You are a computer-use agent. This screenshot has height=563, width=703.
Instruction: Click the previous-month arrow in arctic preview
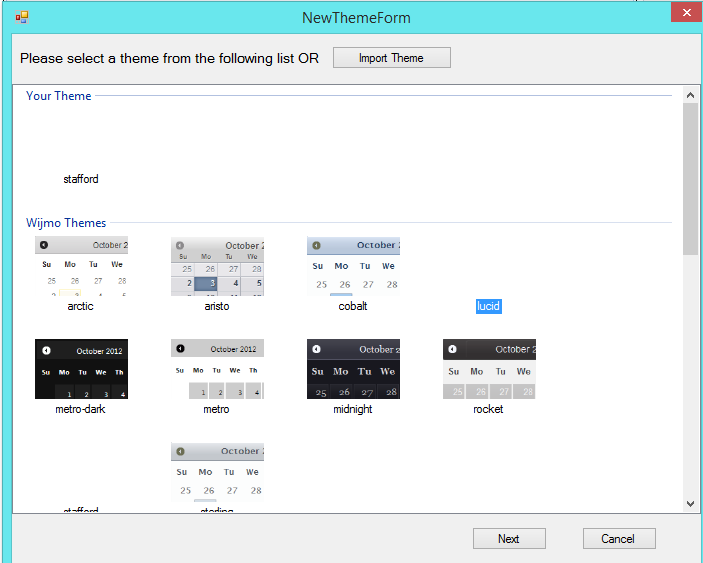44,245
